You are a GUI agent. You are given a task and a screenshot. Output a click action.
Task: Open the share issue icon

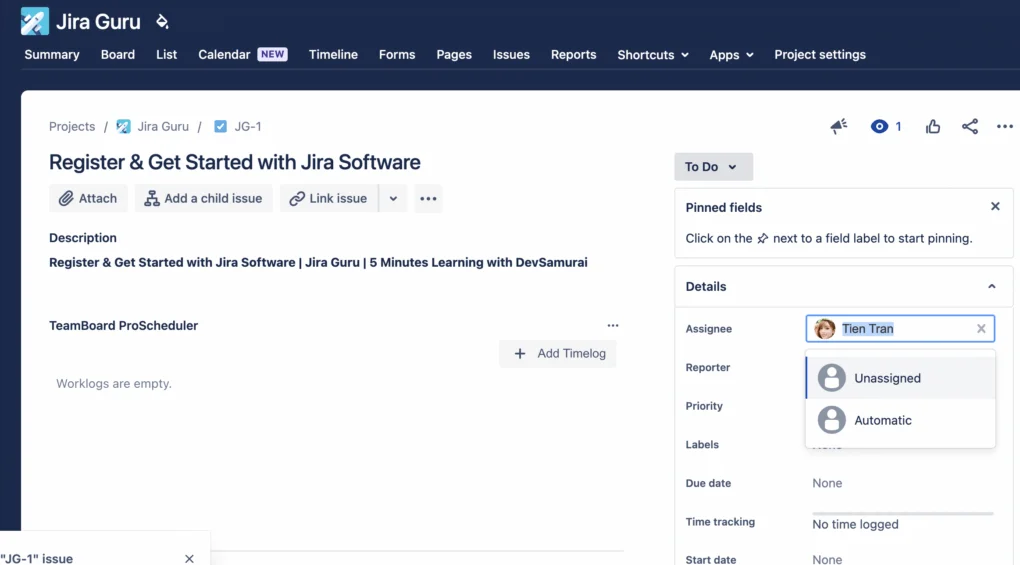pyautogui.click(x=970, y=126)
